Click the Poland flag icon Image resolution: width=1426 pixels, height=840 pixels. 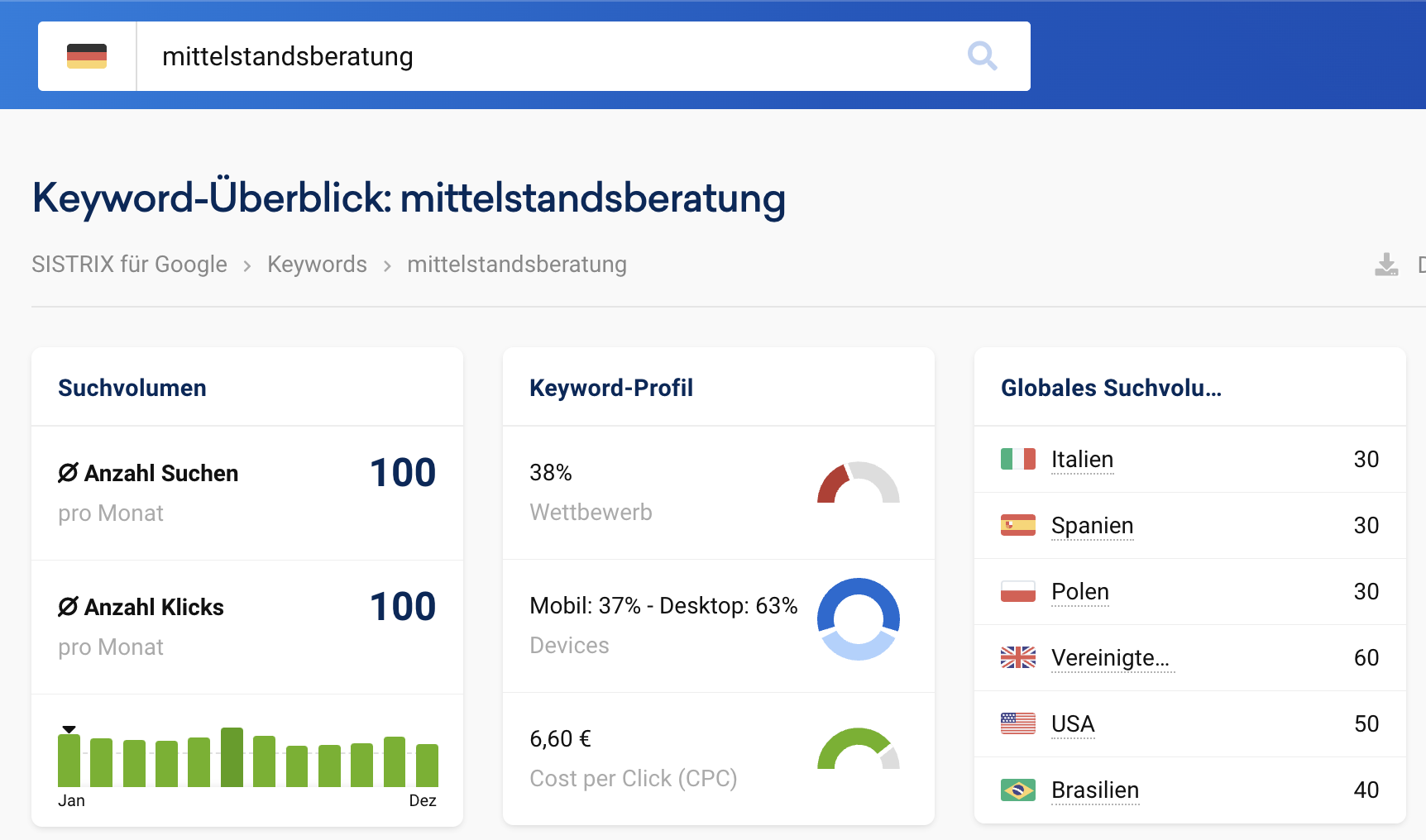pyautogui.click(x=1017, y=591)
